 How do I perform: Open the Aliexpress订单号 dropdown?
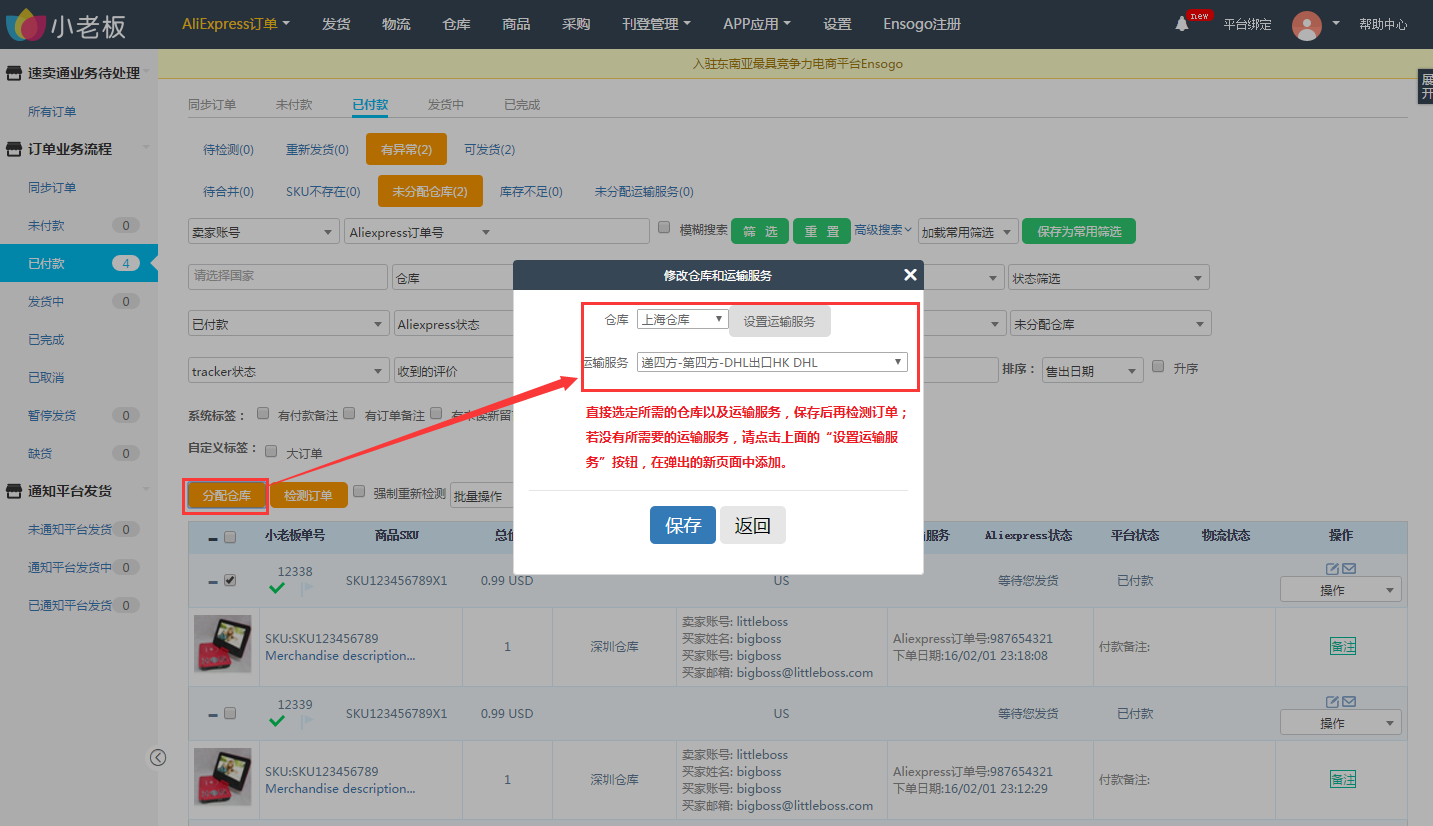click(420, 231)
